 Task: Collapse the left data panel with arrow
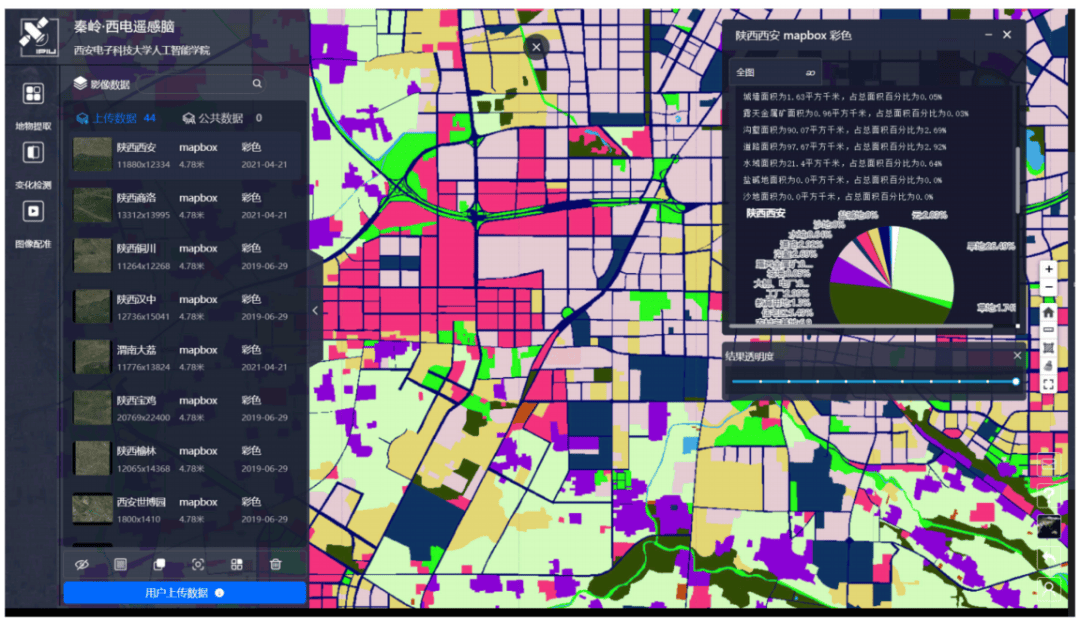pos(315,310)
